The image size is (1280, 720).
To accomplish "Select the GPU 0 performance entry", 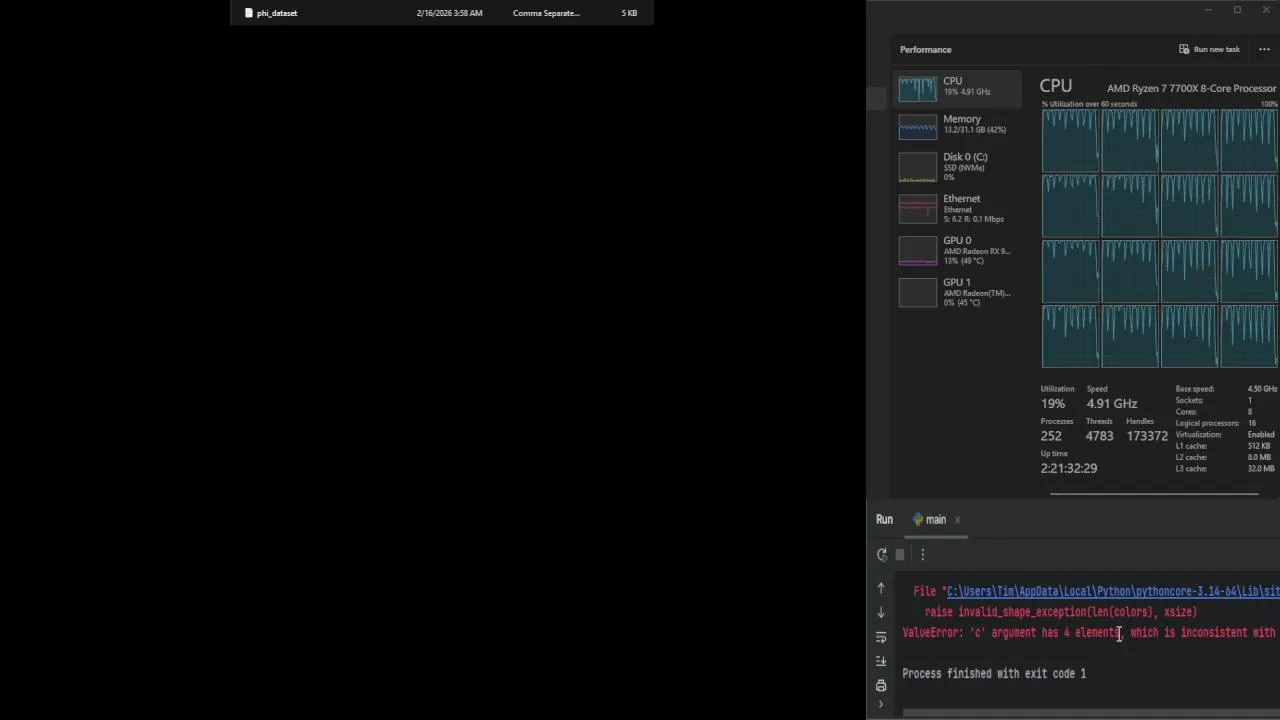I will click(958, 250).
